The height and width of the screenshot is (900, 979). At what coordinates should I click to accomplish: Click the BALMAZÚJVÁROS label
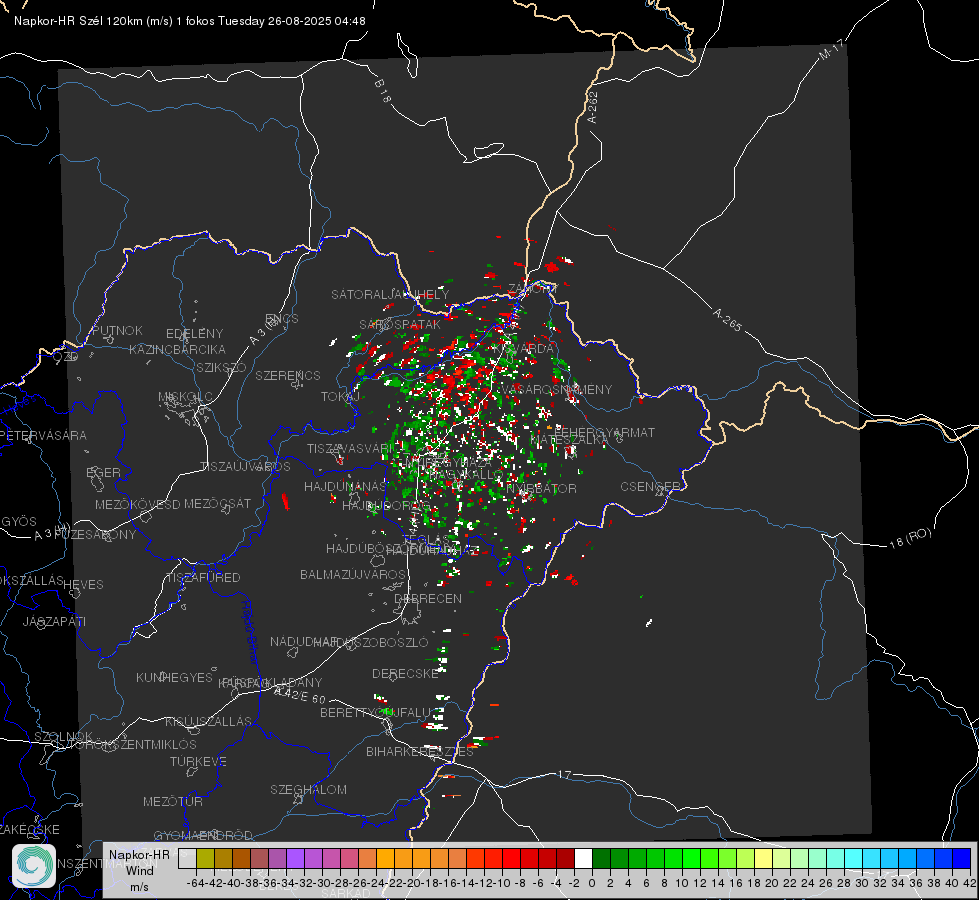click(x=353, y=574)
